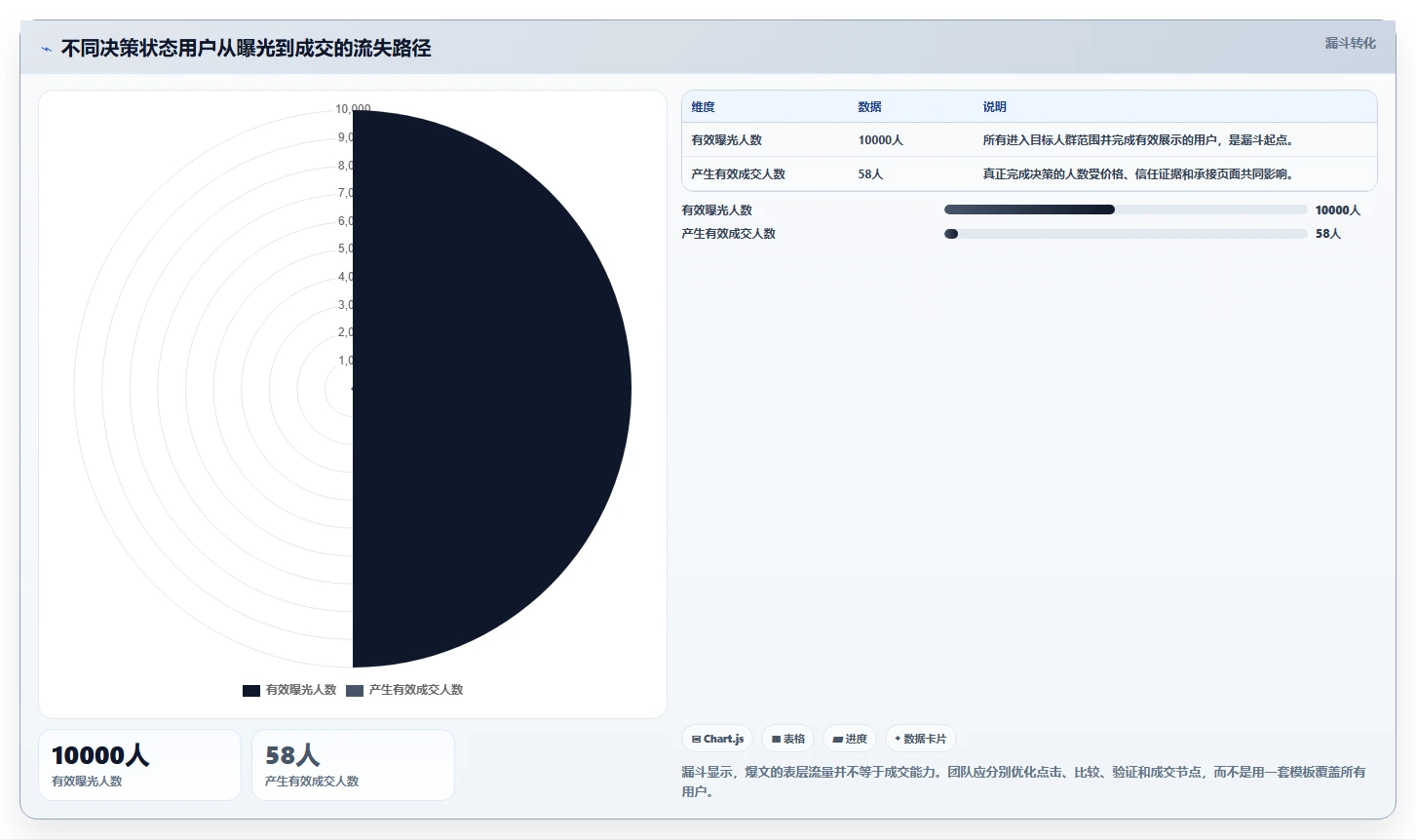Click the Chart.js tag chip

tap(717, 739)
